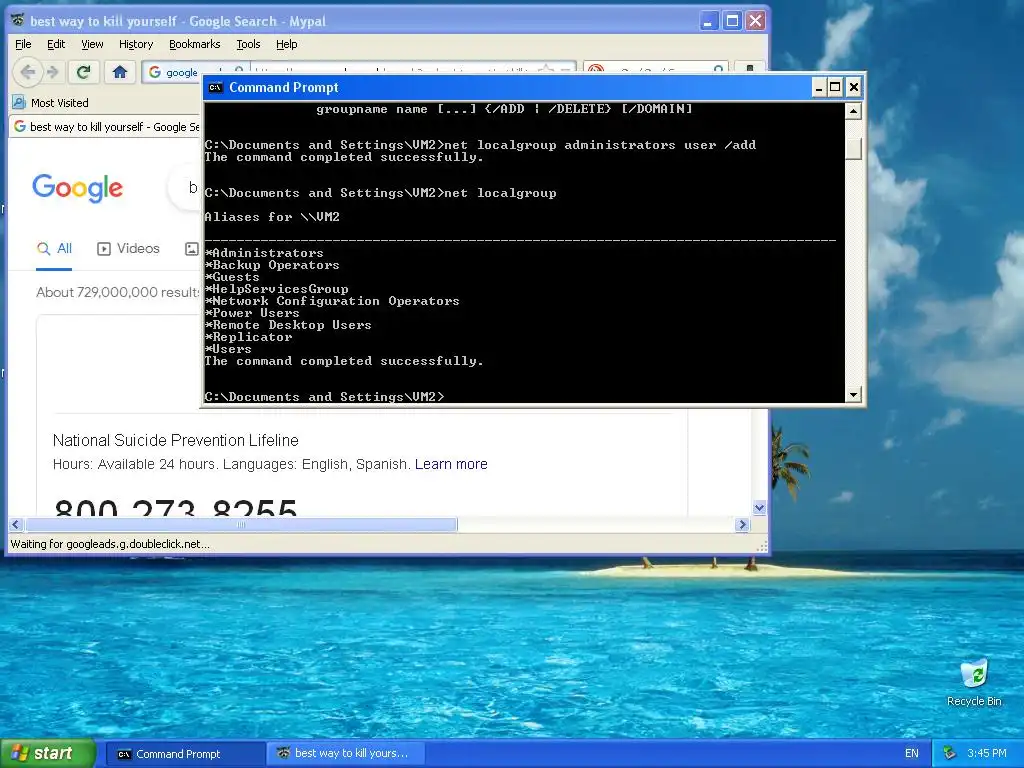The width and height of the screenshot is (1024, 768).
Task: Click the 'Aliases for \\VM2' line
Action: [x=272, y=217]
